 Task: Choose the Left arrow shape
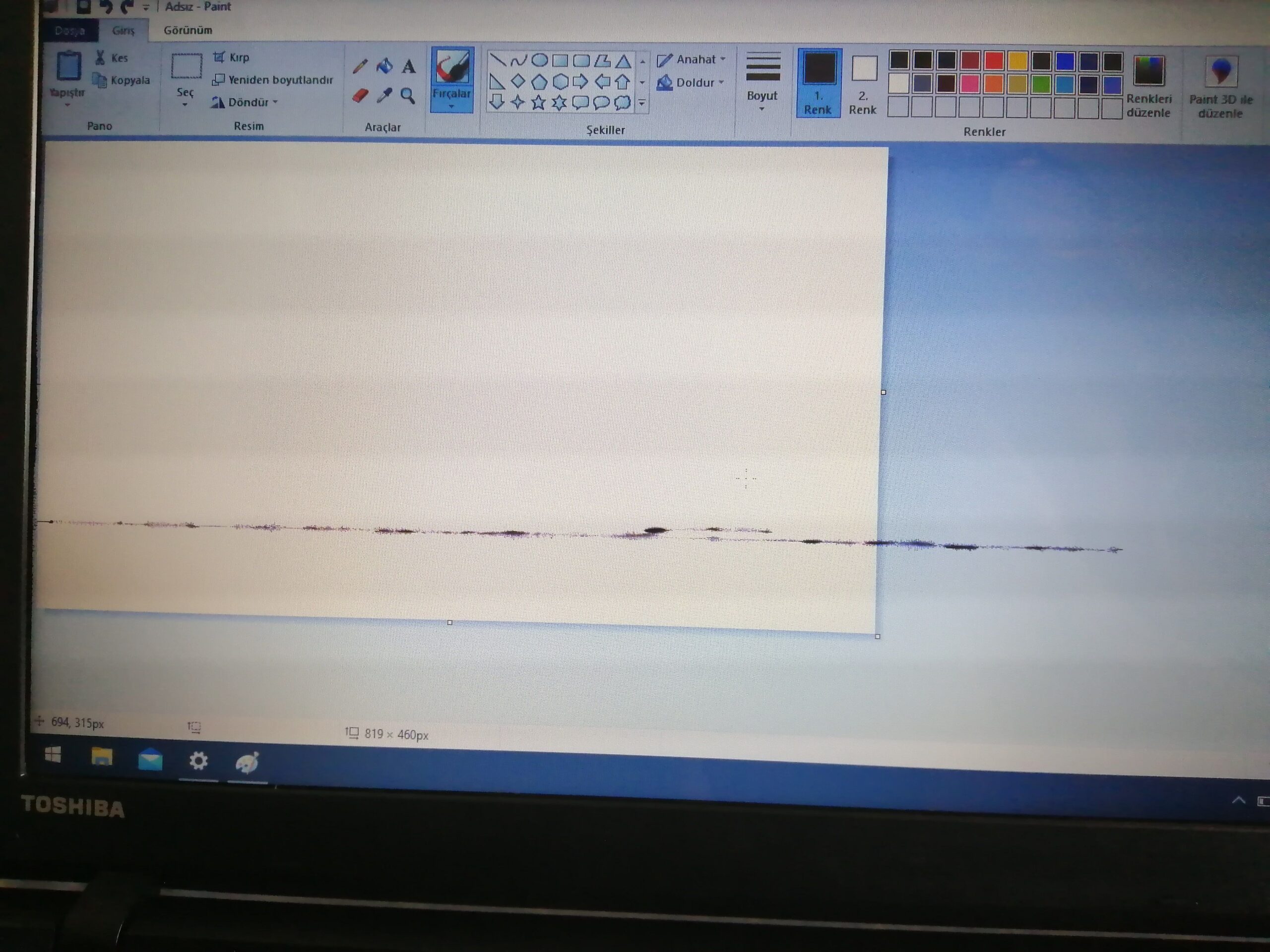coord(602,83)
